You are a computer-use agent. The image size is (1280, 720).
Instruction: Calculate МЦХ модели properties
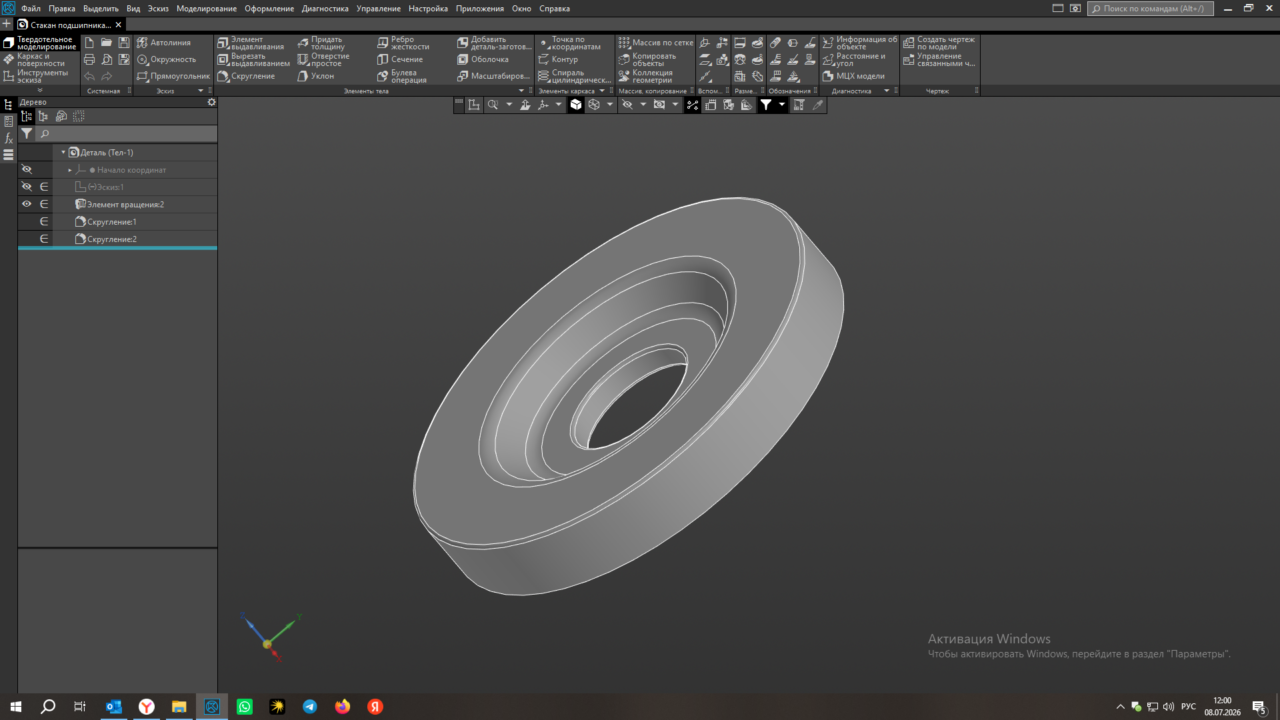854,76
